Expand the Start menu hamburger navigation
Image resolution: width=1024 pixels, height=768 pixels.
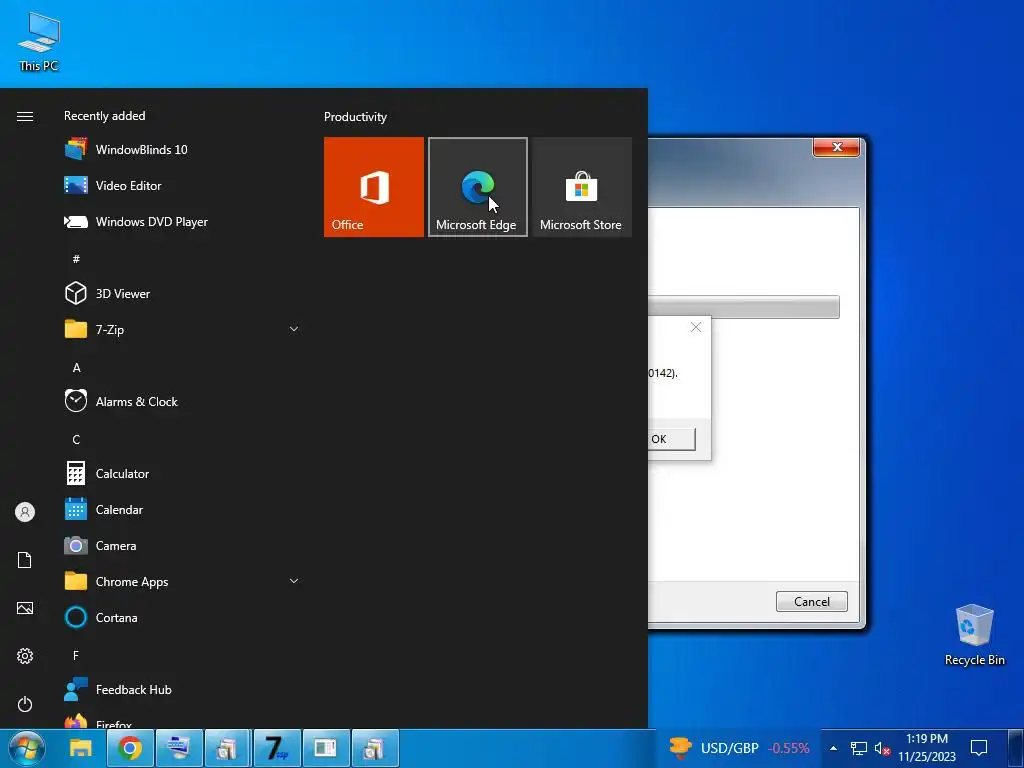25,116
